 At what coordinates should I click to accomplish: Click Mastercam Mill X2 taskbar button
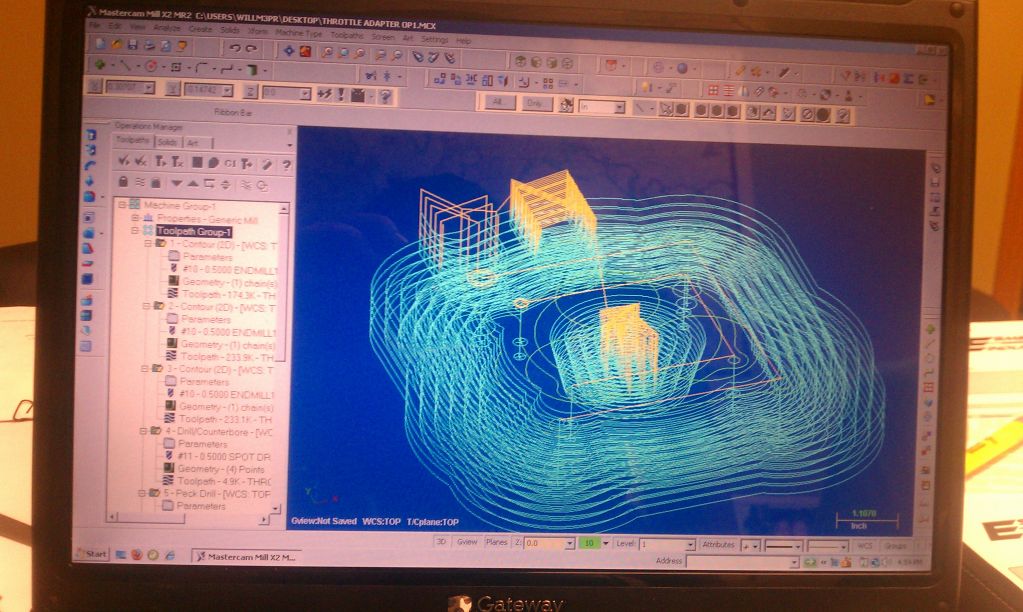tap(246, 557)
